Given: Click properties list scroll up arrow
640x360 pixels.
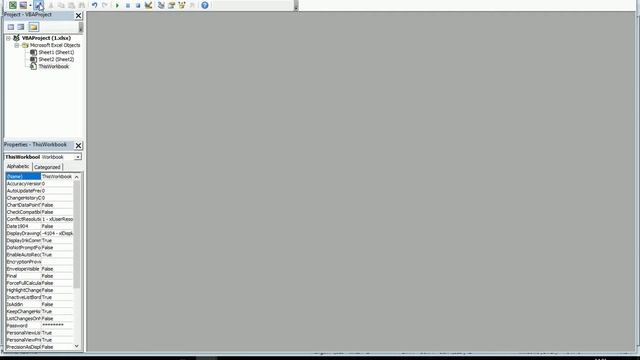Looking at the screenshot, I should click(77, 177).
